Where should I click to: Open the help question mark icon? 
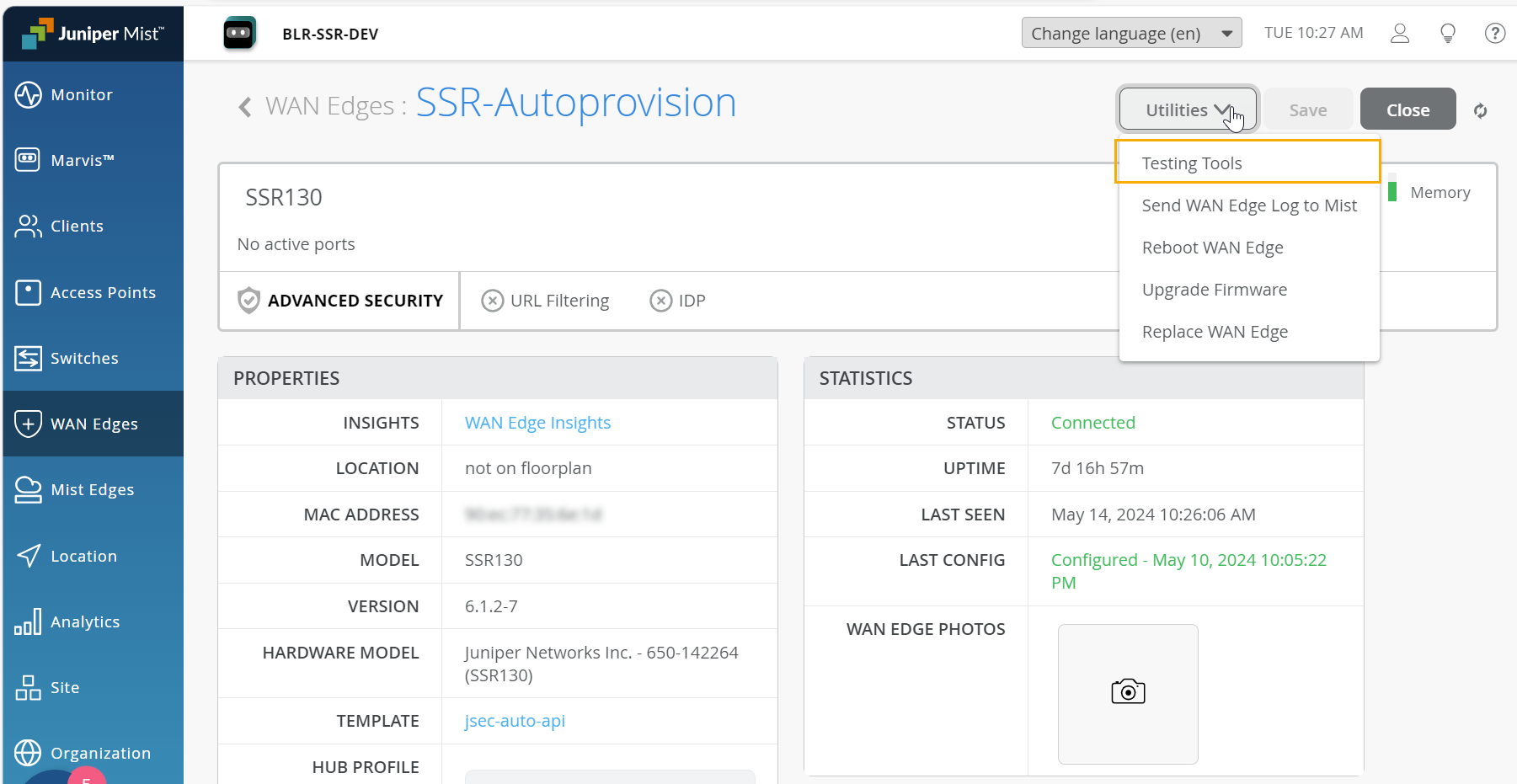1495,34
